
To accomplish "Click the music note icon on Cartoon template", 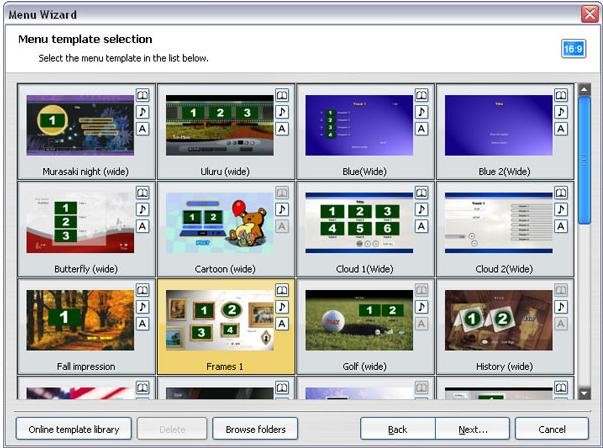I will (282, 210).
